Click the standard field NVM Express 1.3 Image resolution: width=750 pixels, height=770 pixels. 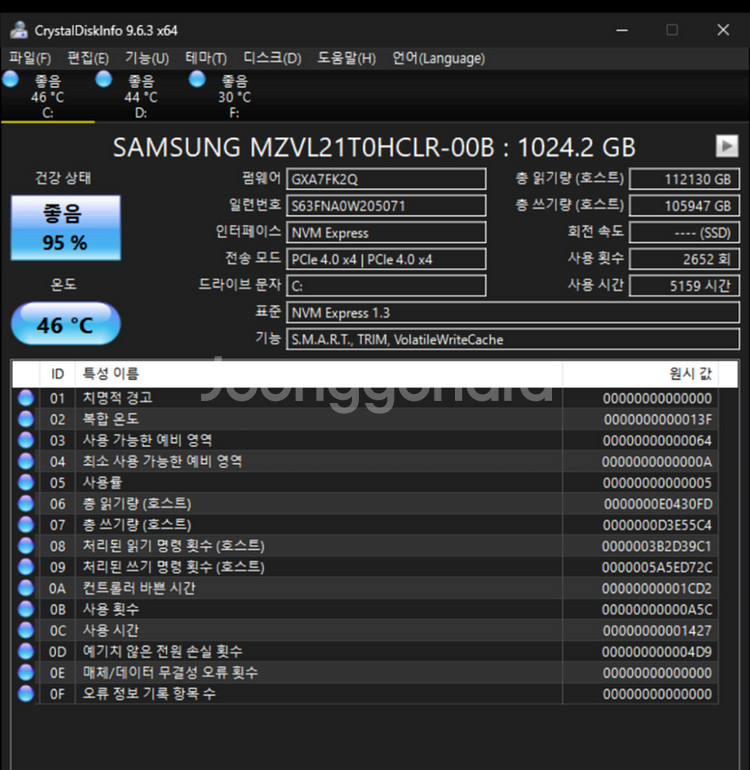(513, 312)
